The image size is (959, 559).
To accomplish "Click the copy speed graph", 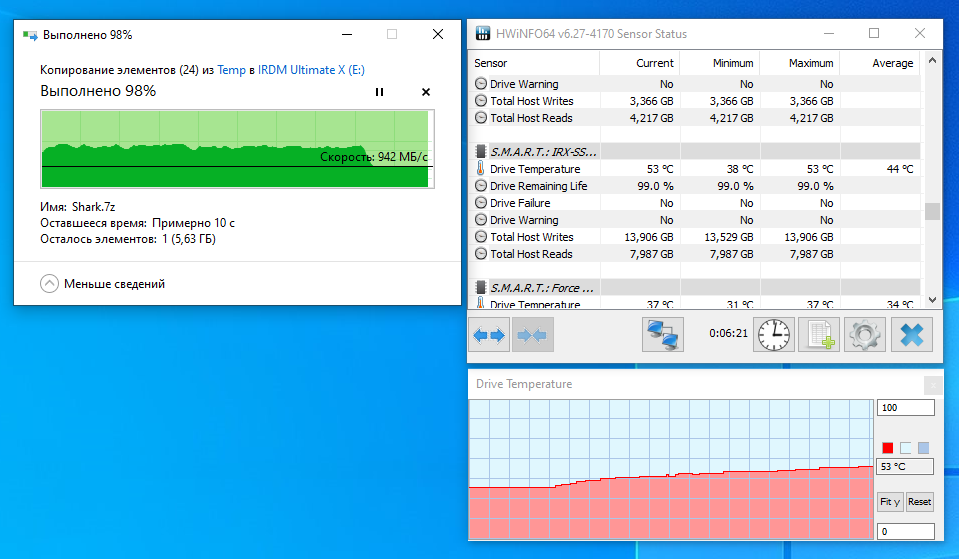I will pyautogui.click(x=237, y=149).
